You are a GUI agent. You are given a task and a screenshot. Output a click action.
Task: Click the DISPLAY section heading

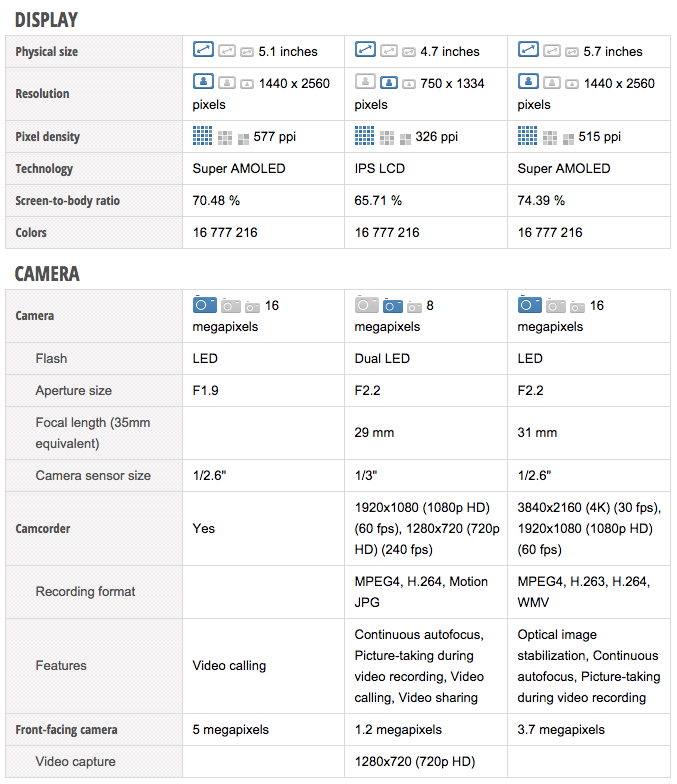click(46, 20)
